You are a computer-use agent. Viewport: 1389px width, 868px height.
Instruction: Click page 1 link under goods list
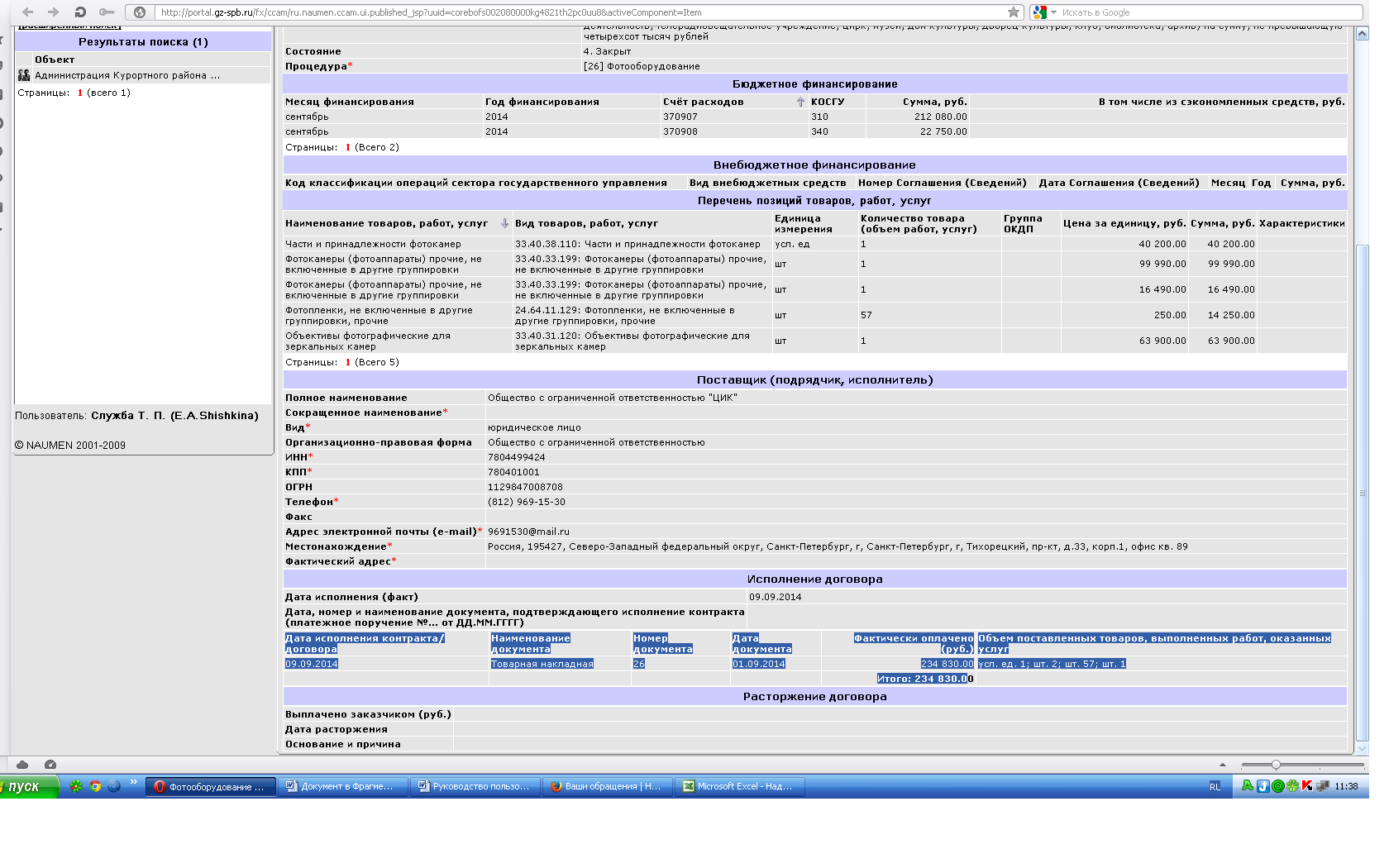348,362
